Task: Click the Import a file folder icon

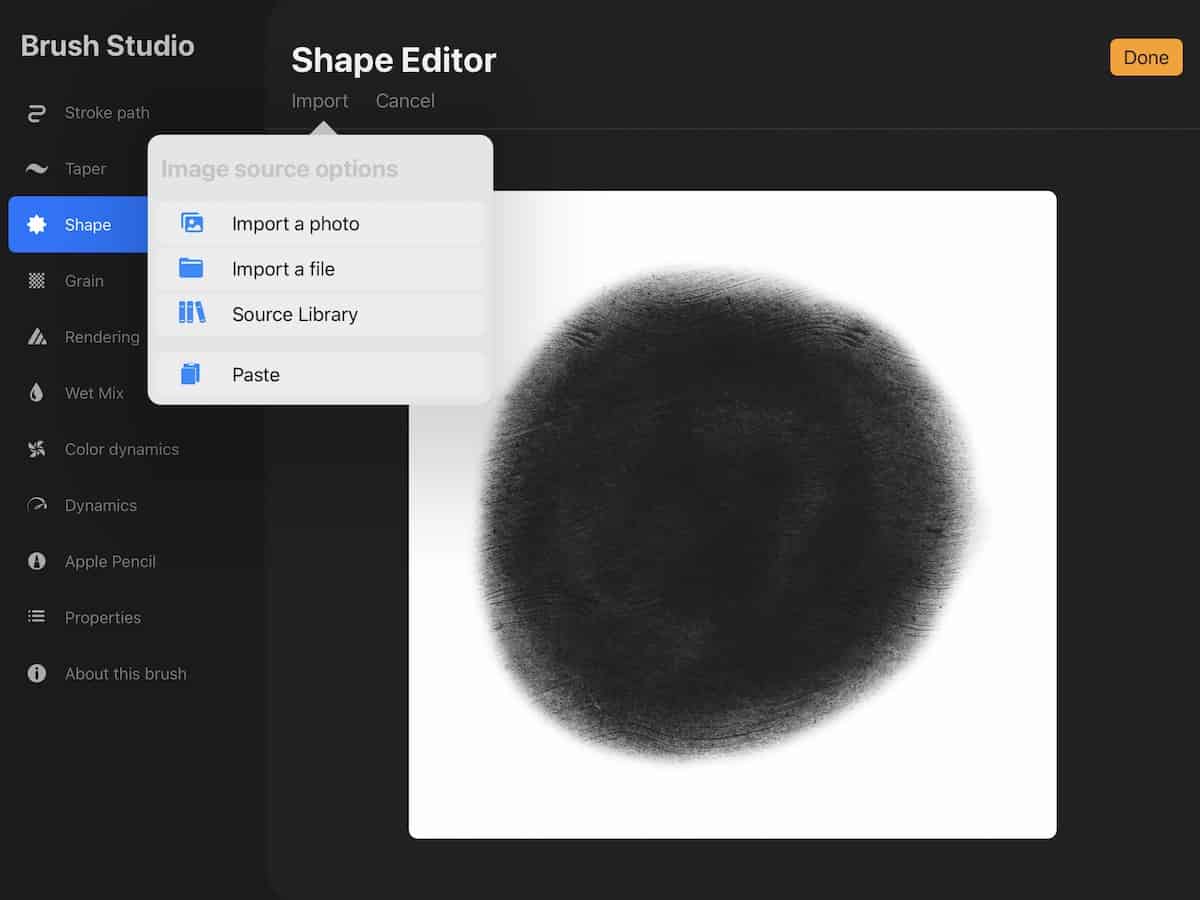Action: pos(191,268)
